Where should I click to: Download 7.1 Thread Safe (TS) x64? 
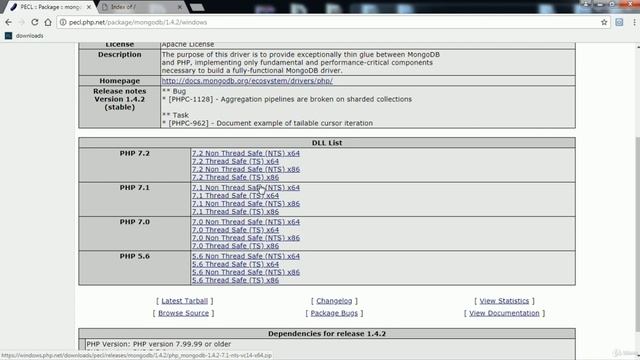point(236,196)
